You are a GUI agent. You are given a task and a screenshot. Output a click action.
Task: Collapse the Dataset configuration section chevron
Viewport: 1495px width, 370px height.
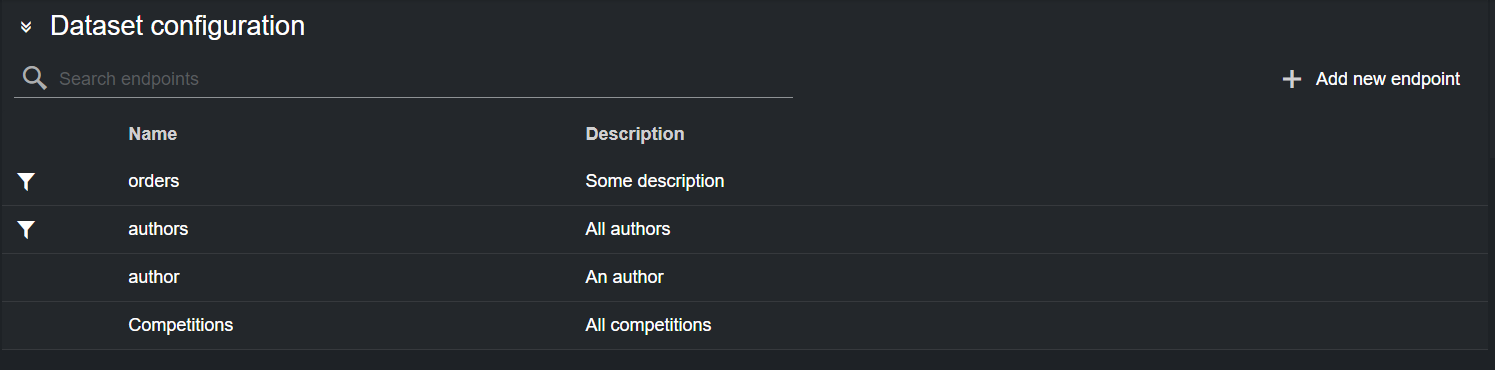pos(26,27)
